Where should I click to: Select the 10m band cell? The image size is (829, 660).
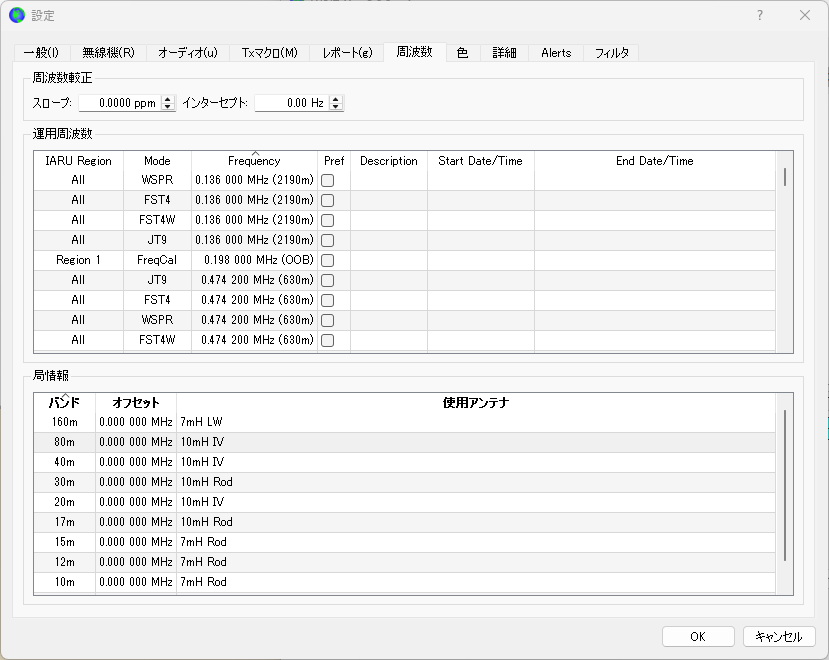pos(65,582)
